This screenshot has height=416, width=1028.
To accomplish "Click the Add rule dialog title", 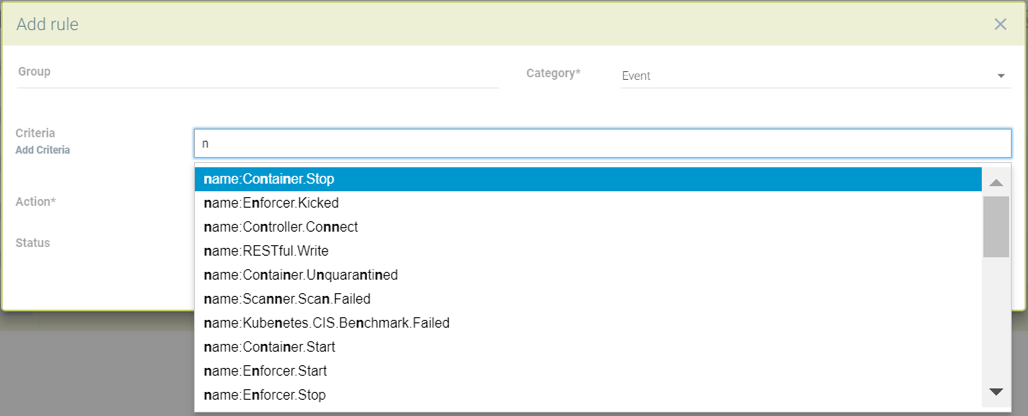I will (47, 24).
